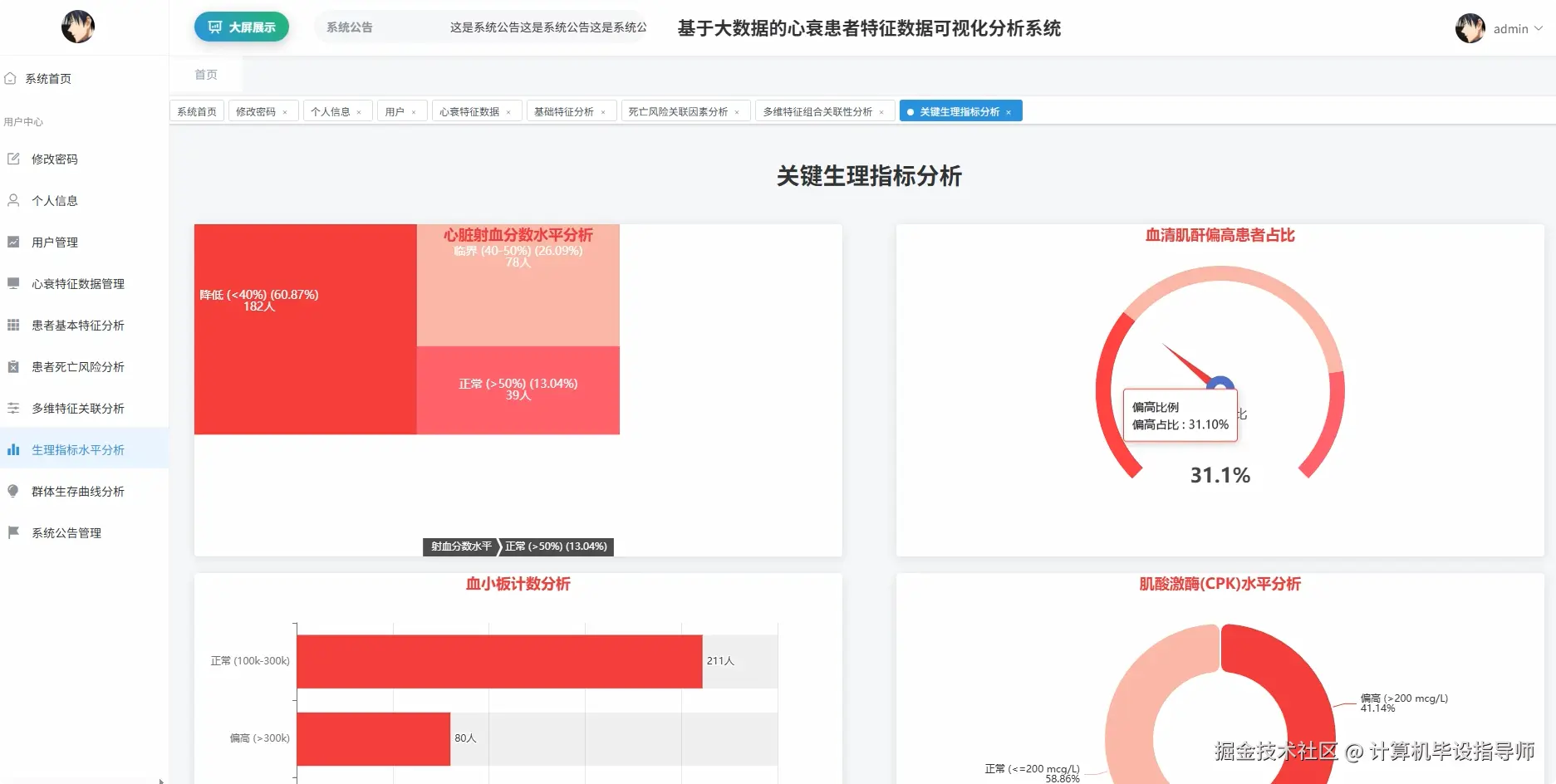Image resolution: width=1556 pixels, height=784 pixels.
Task: Click the person icon beside 个人信息
Action: click(x=13, y=200)
